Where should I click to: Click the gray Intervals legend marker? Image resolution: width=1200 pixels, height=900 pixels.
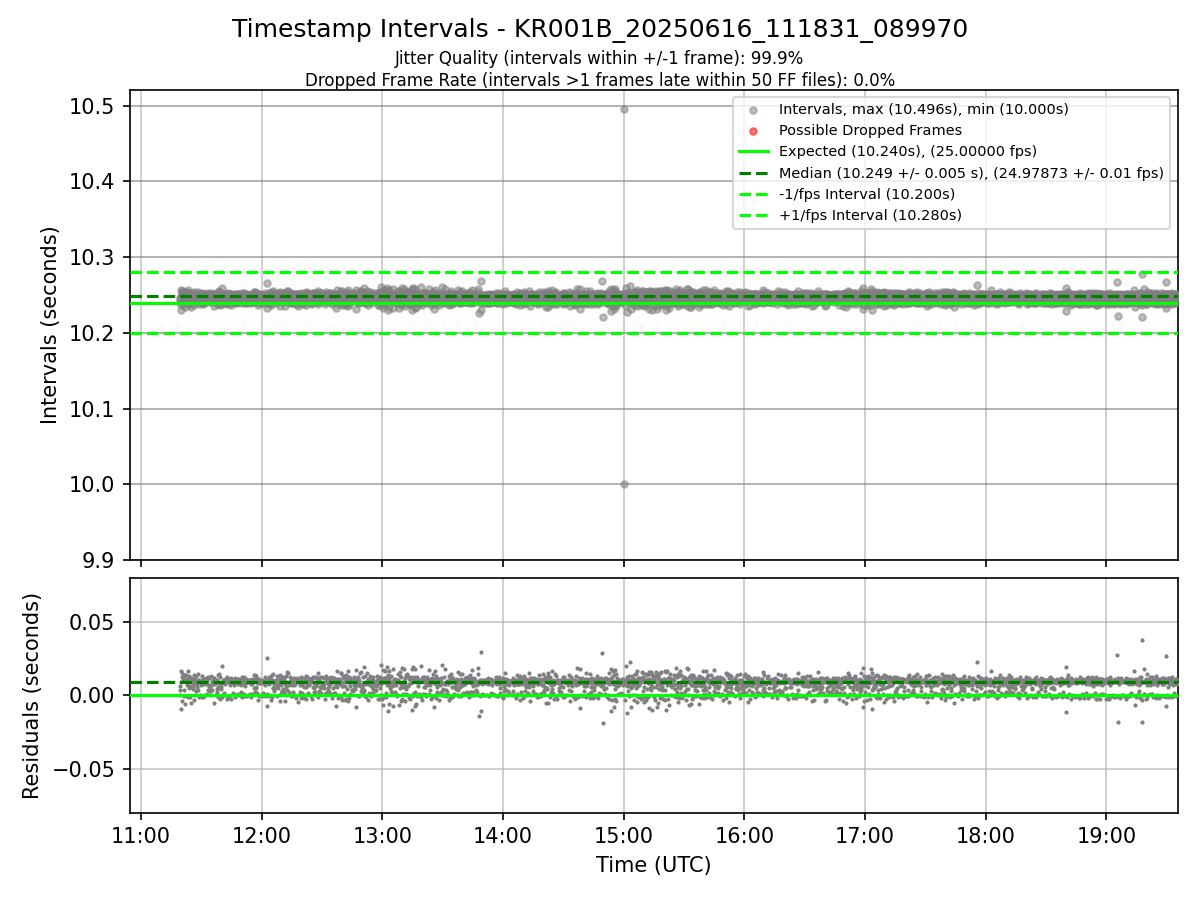[x=754, y=109]
